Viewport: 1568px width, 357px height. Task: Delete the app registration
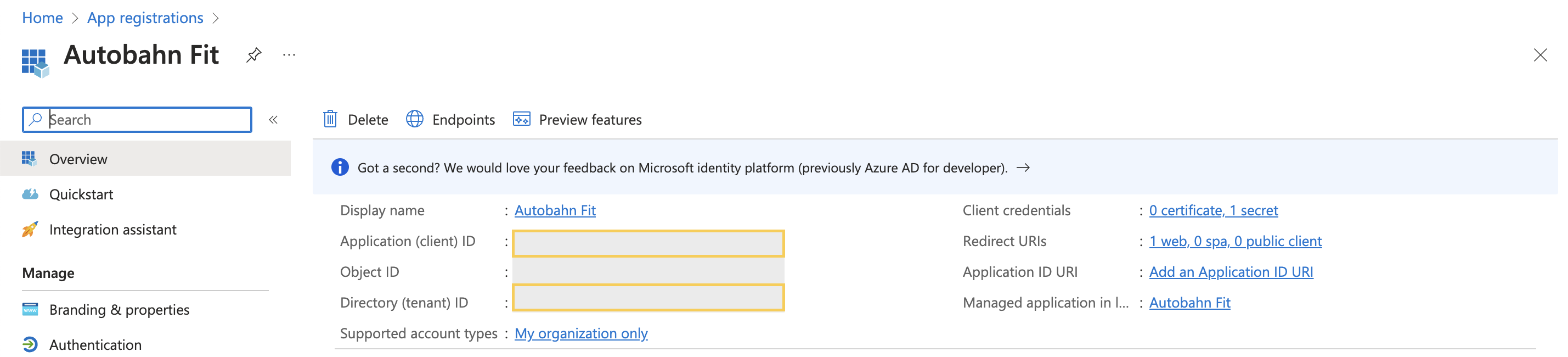pyautogui.click(x=356, y=119)
